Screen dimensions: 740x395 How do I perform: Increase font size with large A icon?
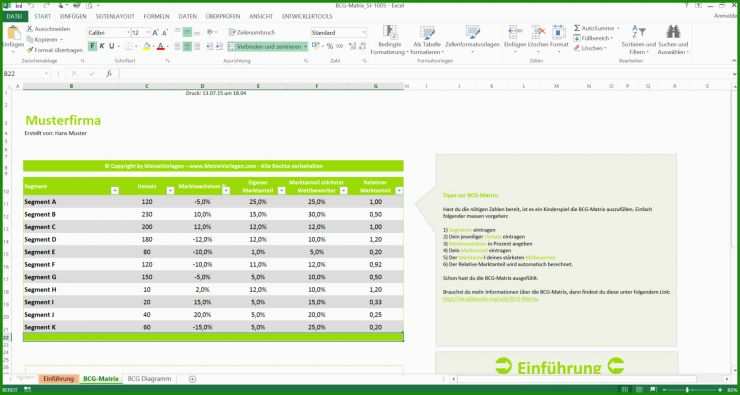[x=155, y=33]
